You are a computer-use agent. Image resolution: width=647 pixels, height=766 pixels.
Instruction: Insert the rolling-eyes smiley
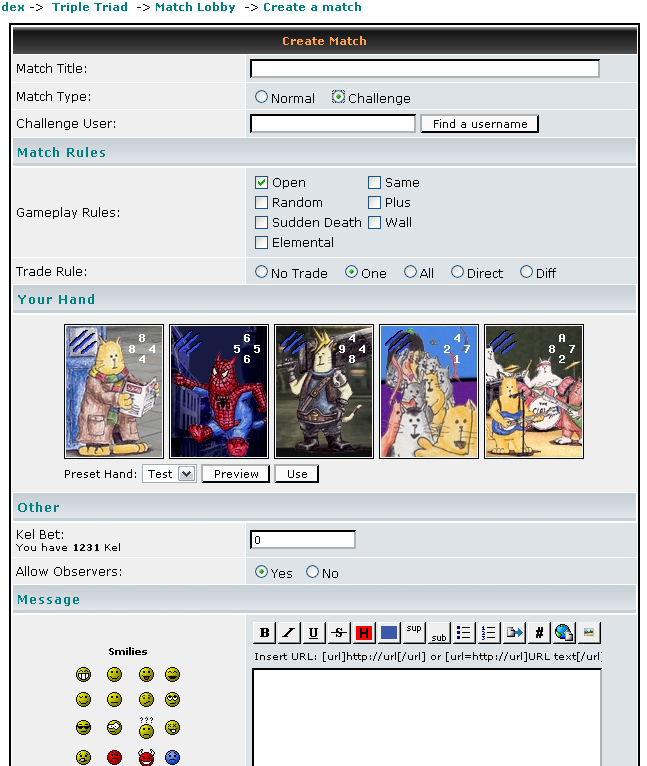172,700
